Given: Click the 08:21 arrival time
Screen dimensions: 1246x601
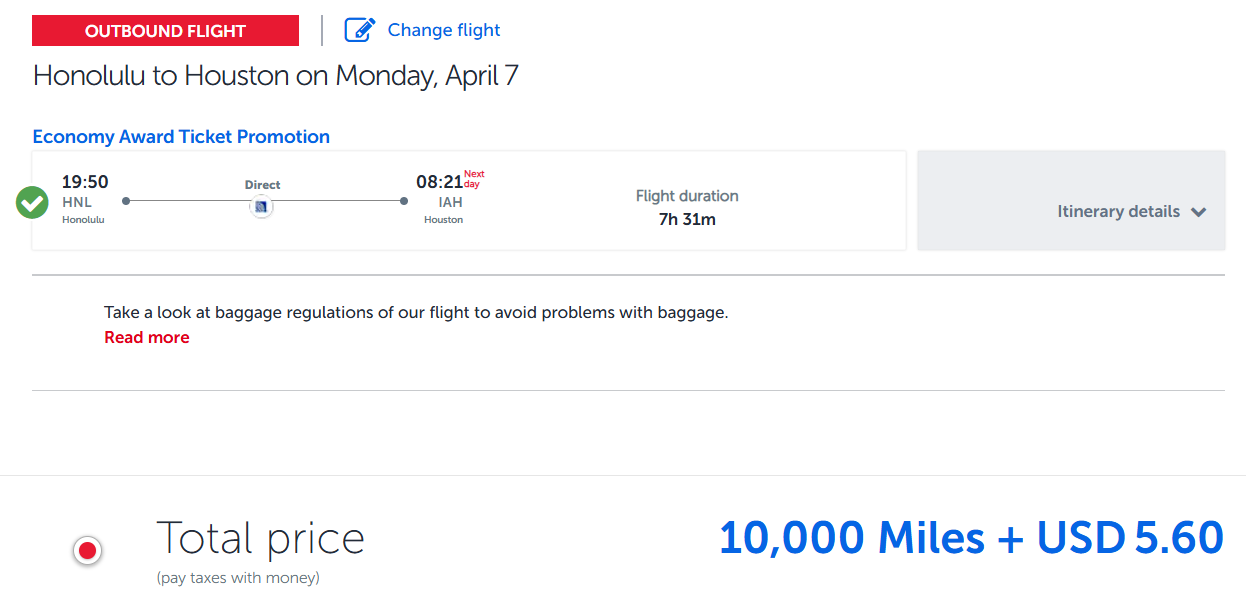Looking at the screenshot, I should pyautogui.click(x=440, y=182).
